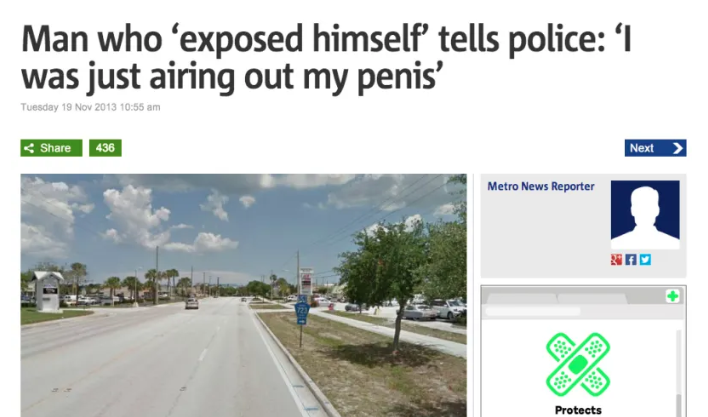
Task: Click the article headline about exposing himself
Action: tap(326, 58)
